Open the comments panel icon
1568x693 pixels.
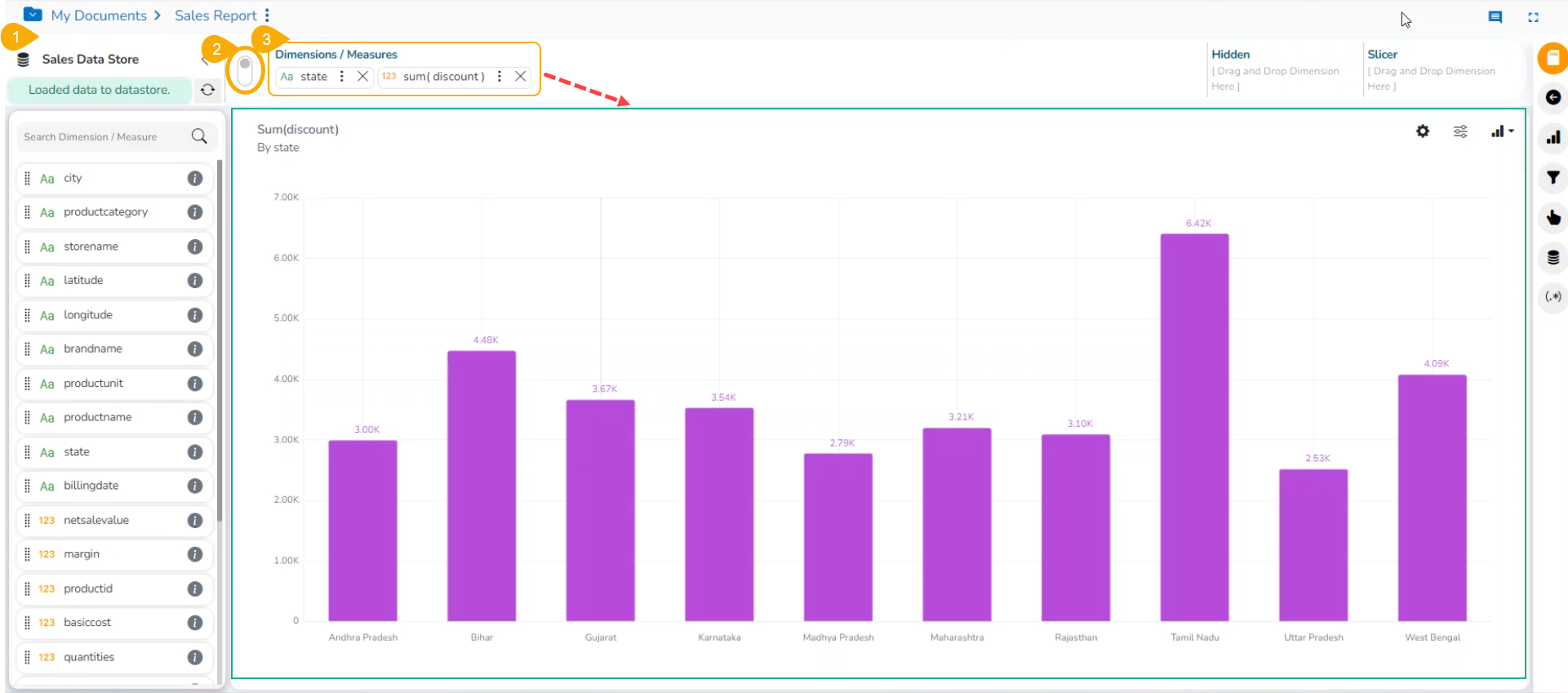point(1495,16)
